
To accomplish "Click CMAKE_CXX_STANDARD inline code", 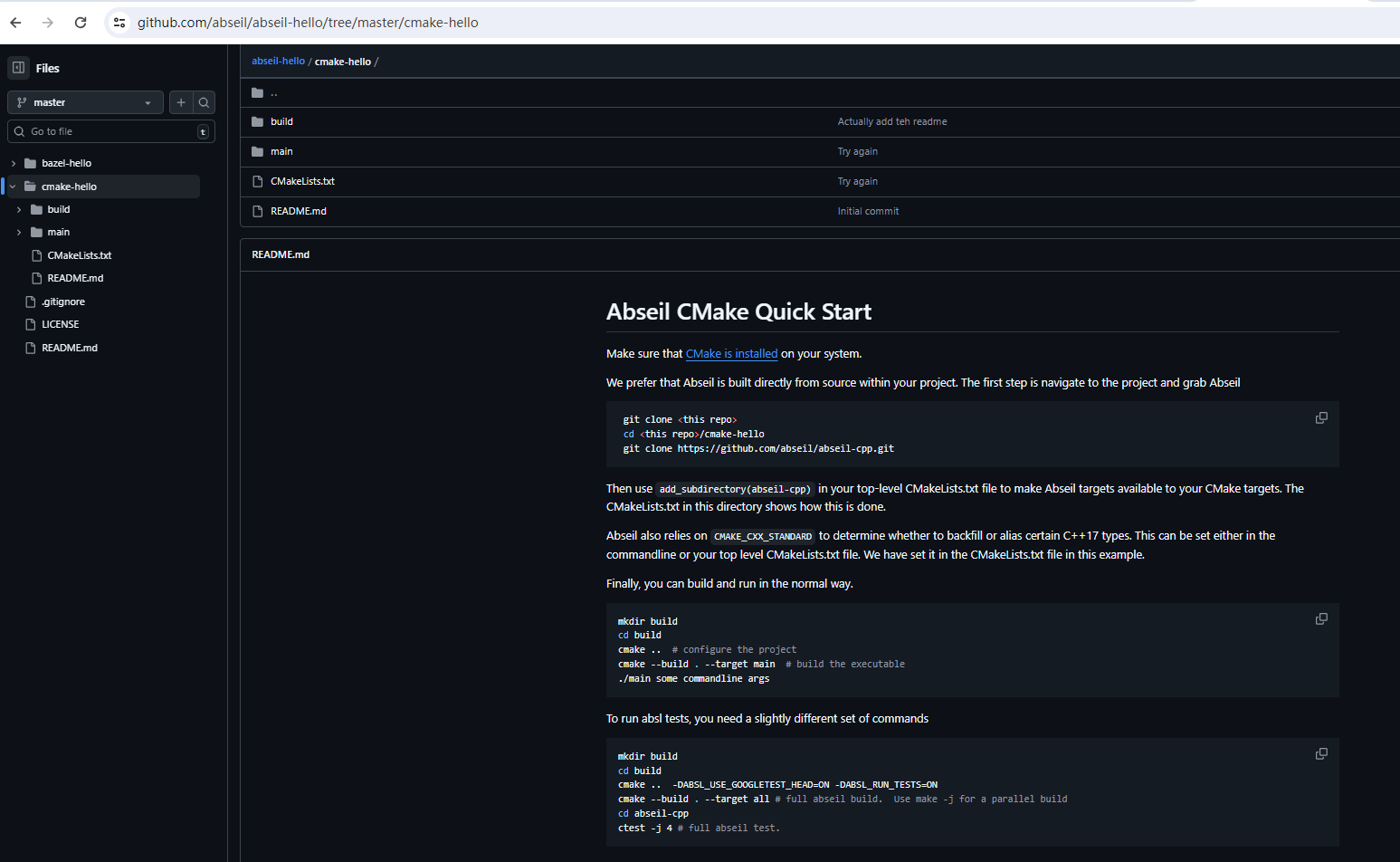I will click(x=763, y=536).
